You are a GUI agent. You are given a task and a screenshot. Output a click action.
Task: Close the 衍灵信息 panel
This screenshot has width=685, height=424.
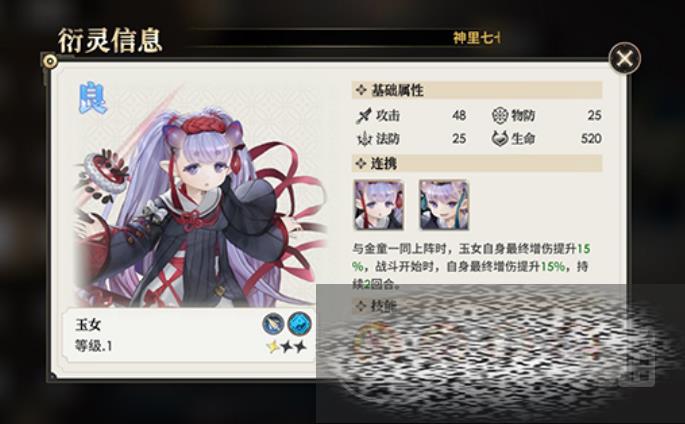coord(625,58)
